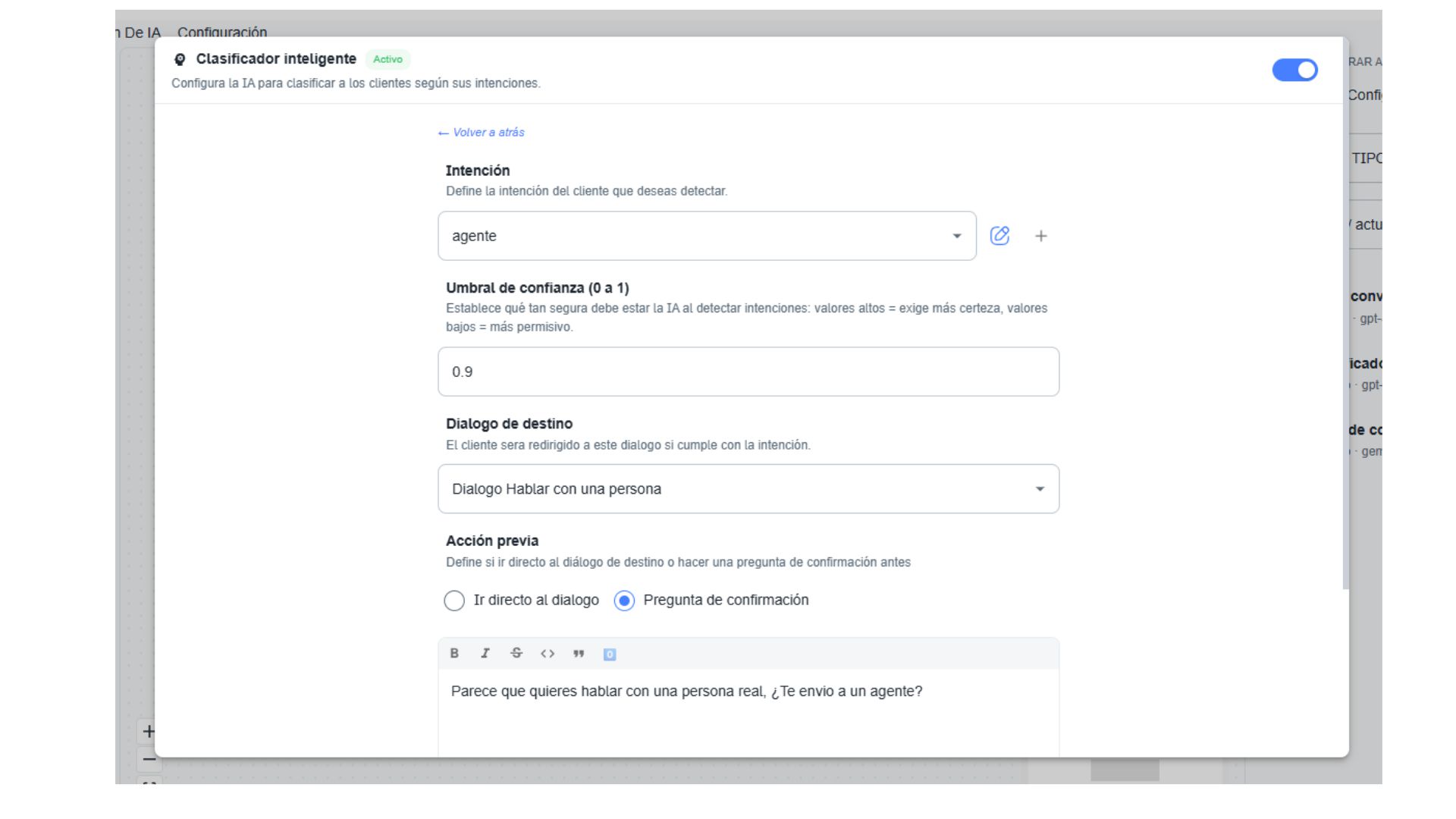The width and height of the screenshot is (1456, 819).
Task: Insert code formatting with angle brackets icon
Action: pos(548,654)
